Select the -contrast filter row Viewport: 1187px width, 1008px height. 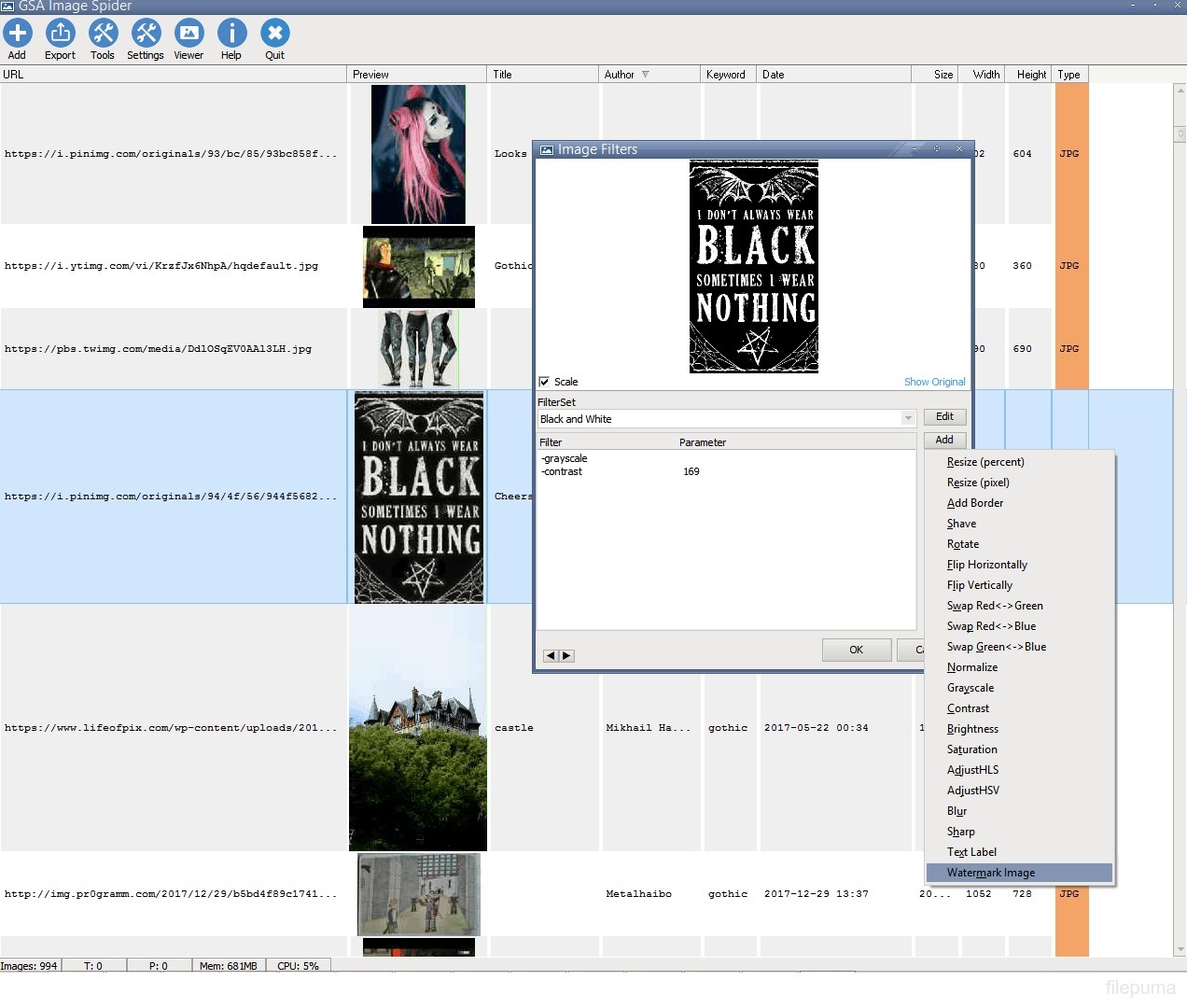click(563, 472)
